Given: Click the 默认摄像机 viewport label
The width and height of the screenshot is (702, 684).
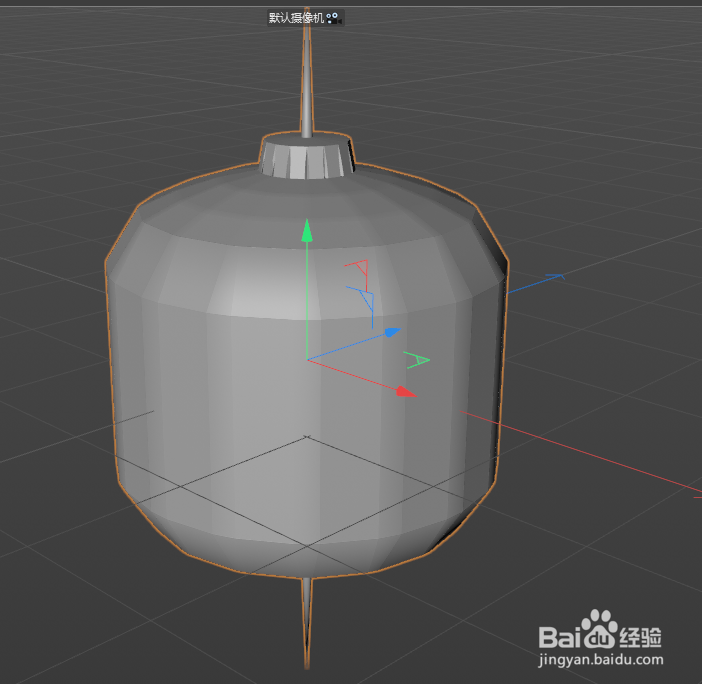Looking at the screenshot, I should (x=296, y=18).
